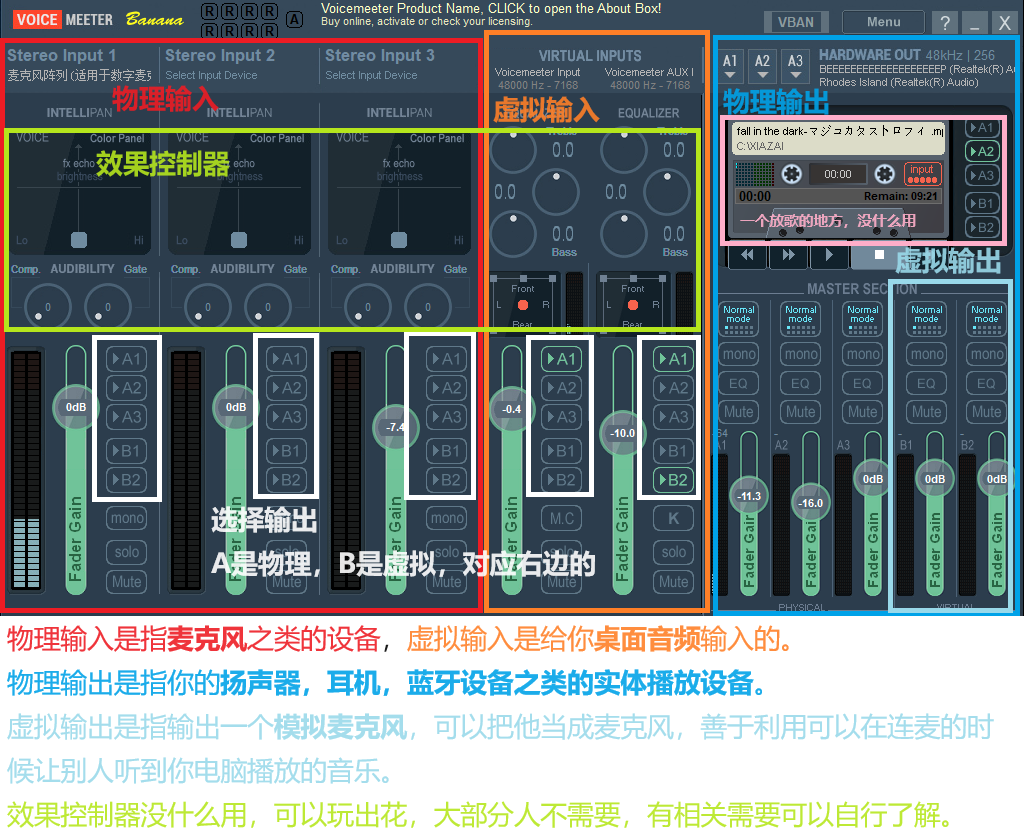Click the A routing indicator near header
The height and width of the screenshot is (835, 1024).
295,20
